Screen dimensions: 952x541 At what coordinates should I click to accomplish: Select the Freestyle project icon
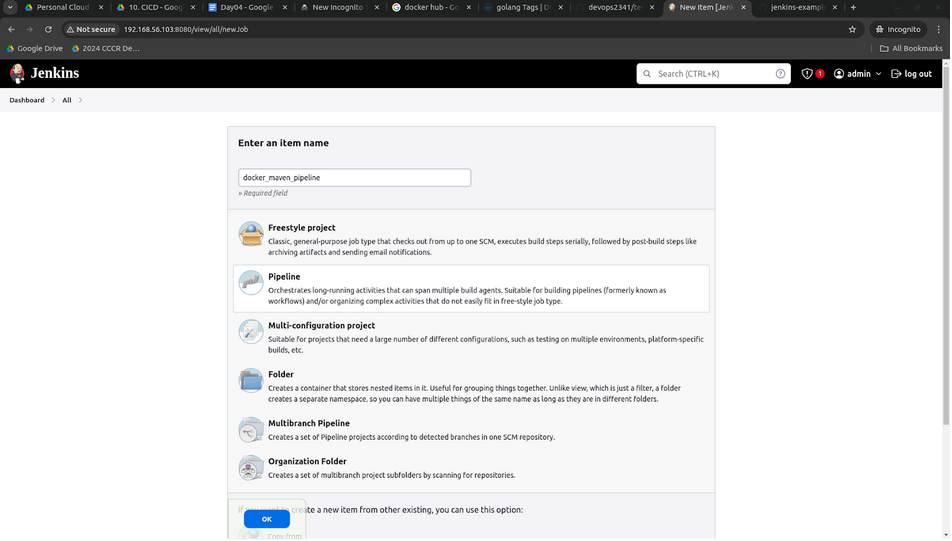[x=251, y=234]
